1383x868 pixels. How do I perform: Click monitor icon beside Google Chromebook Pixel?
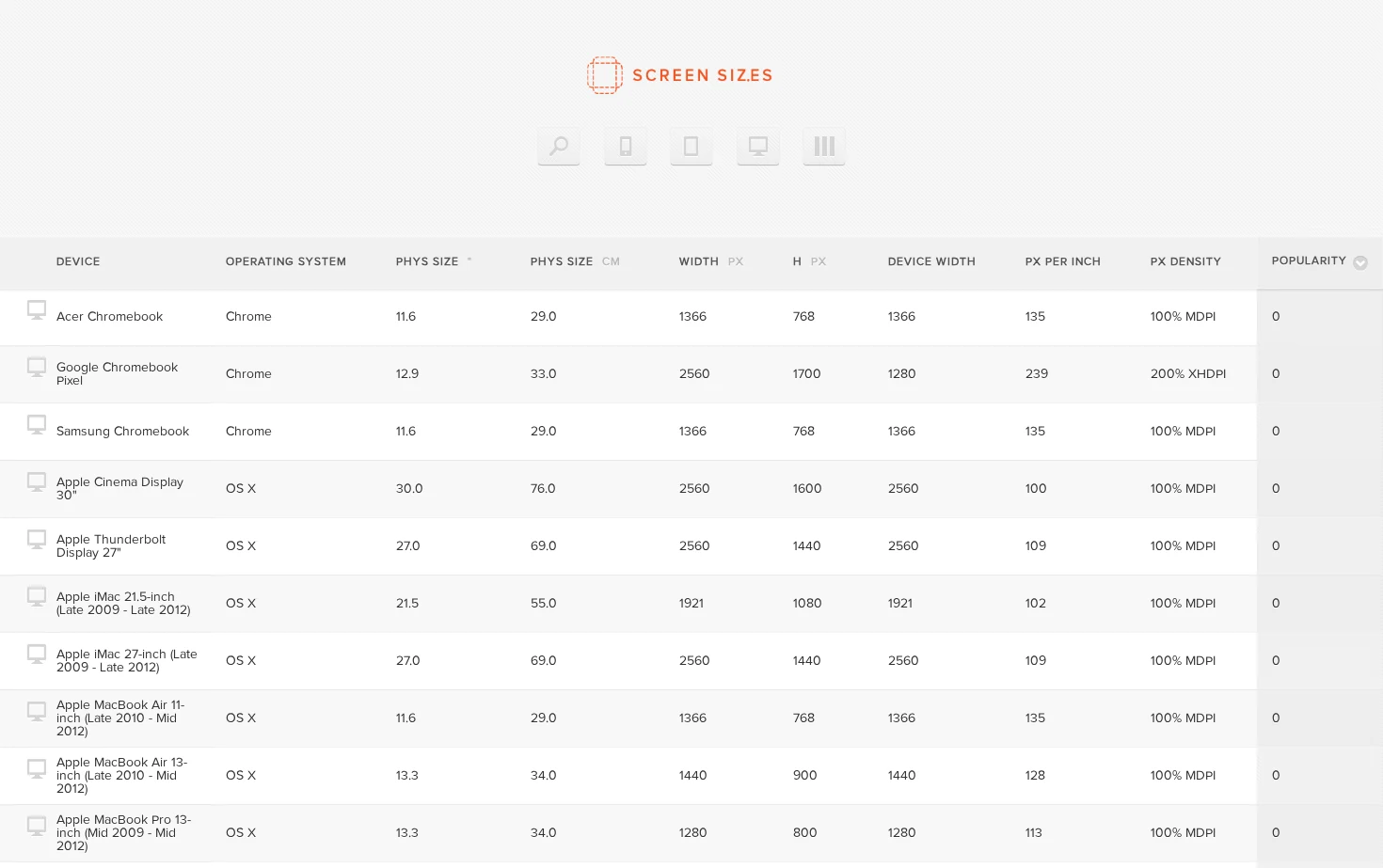tap(37, 368)
